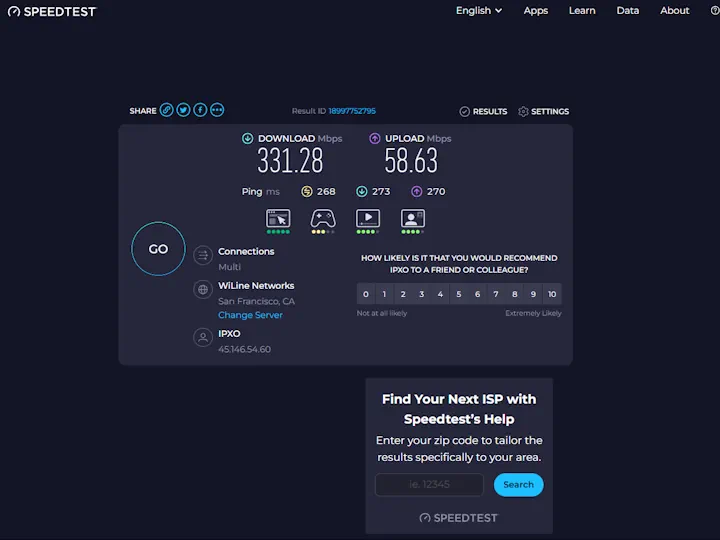Share result on Twitter

pos(183,110)
